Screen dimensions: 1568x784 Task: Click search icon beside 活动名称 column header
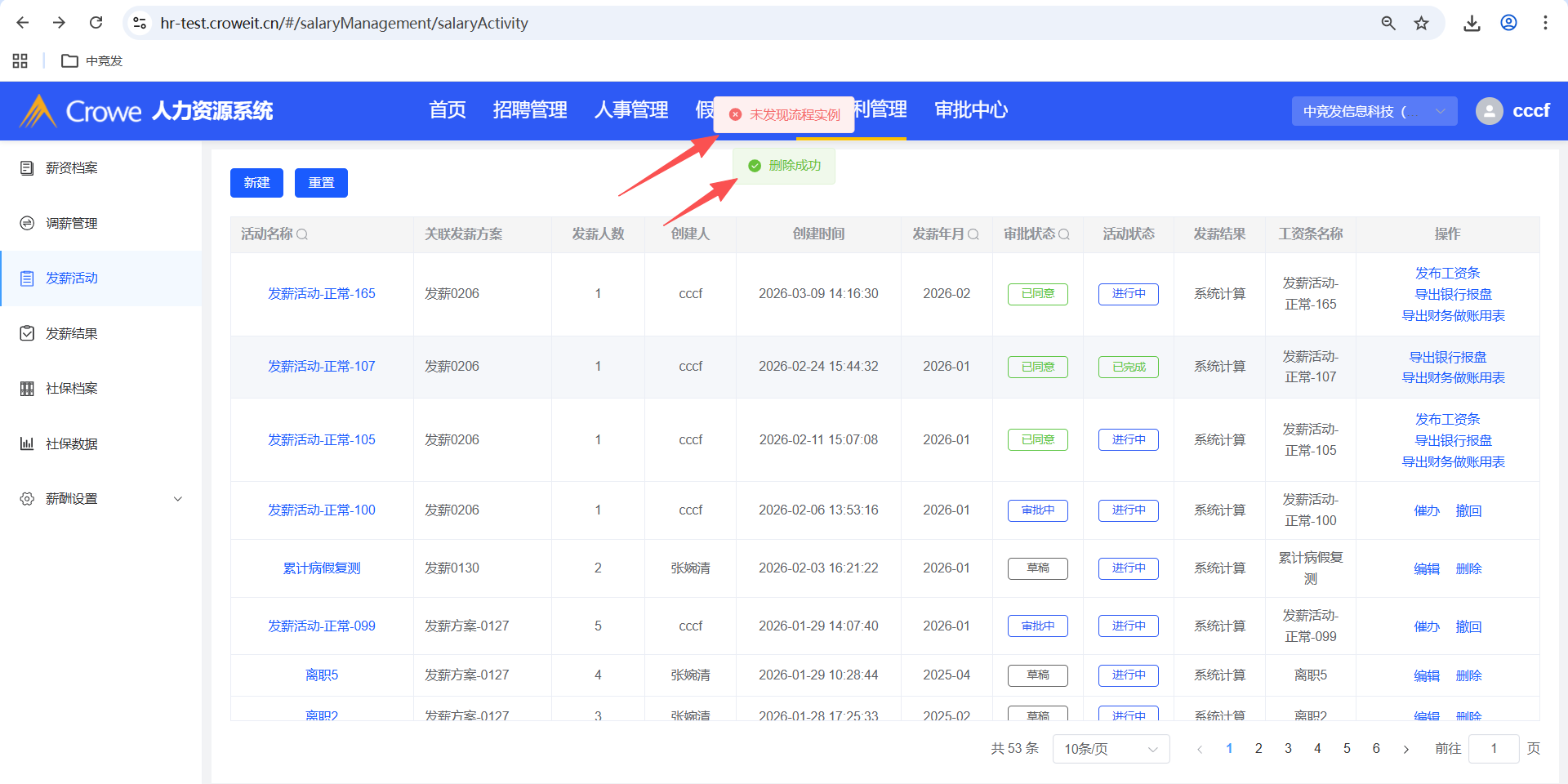[x=302, y=234]
